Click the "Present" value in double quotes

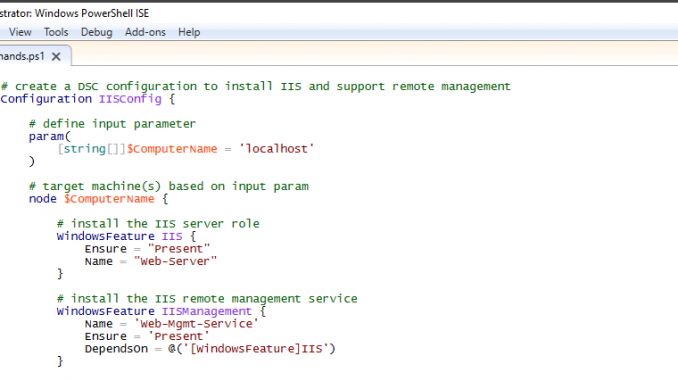[179, 249]
